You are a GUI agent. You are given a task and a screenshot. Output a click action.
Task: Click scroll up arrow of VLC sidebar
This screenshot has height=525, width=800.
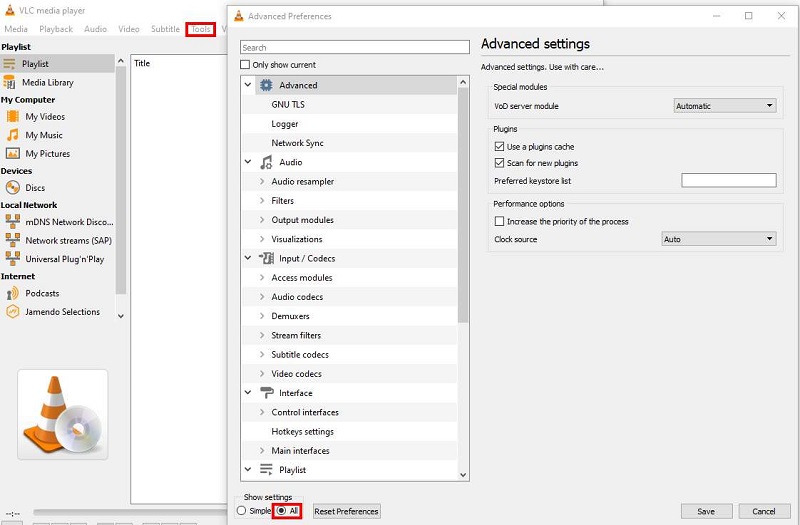point(121,61)
